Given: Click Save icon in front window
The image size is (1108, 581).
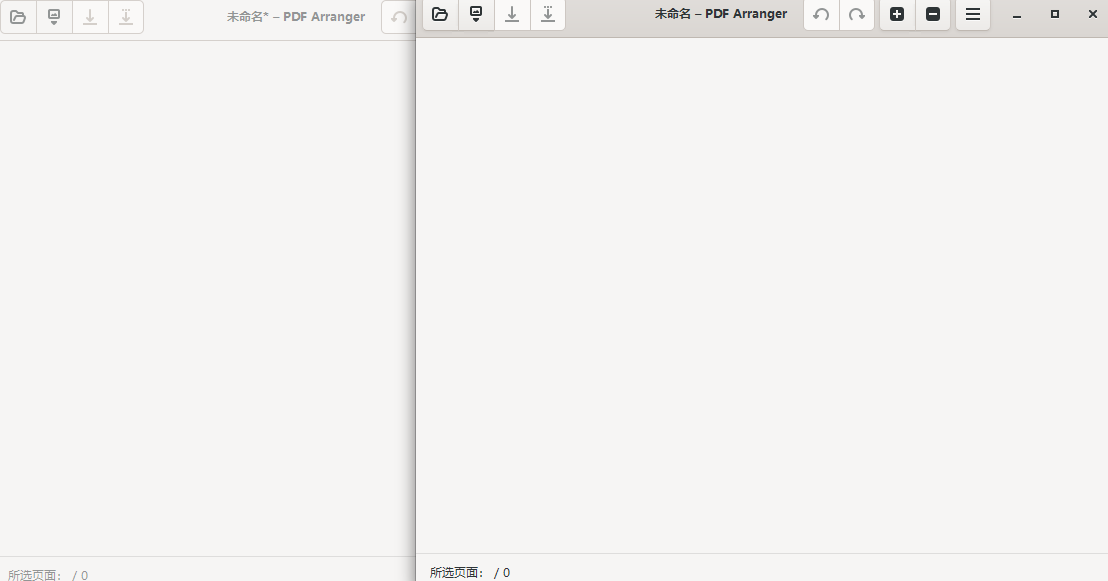Looking at the screenshot, I should point(512,14).
